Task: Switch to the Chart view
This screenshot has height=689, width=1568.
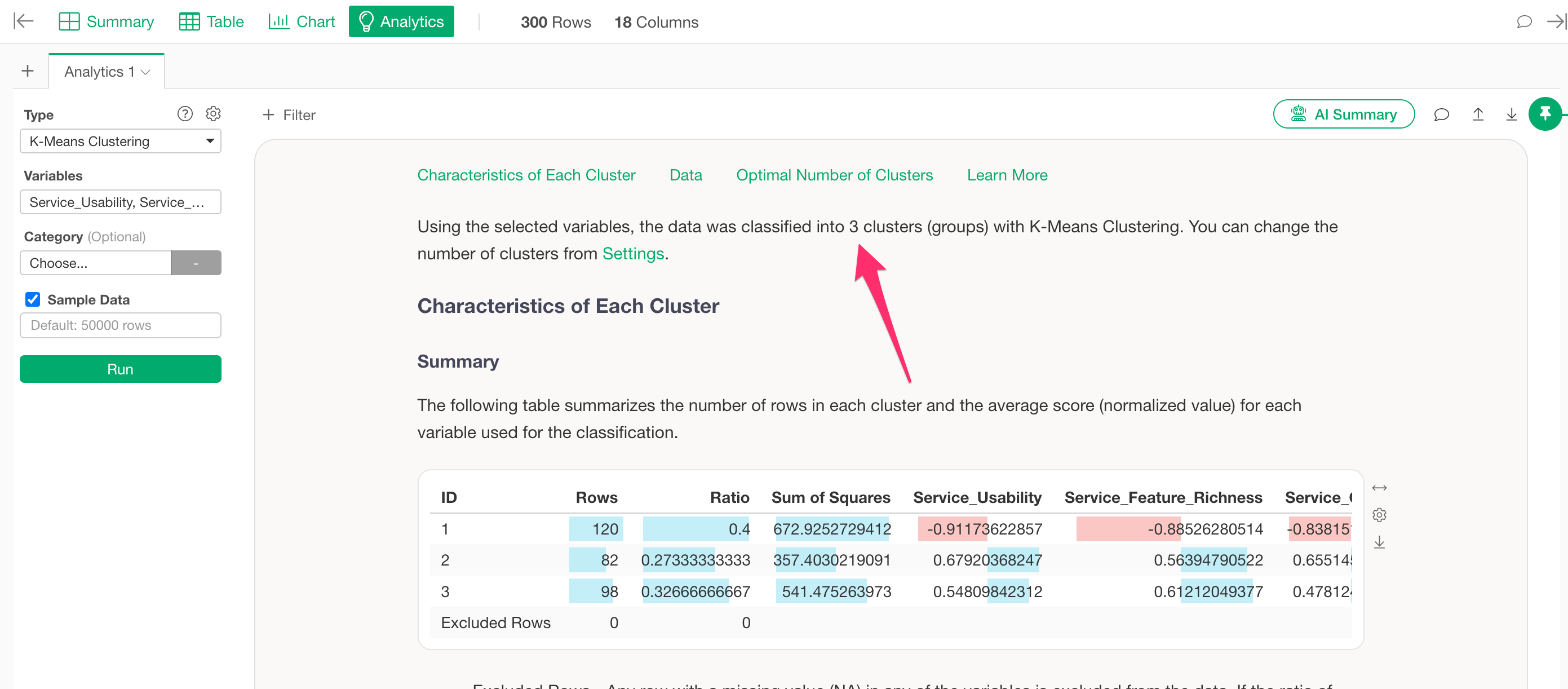Action: coord(302,22)
